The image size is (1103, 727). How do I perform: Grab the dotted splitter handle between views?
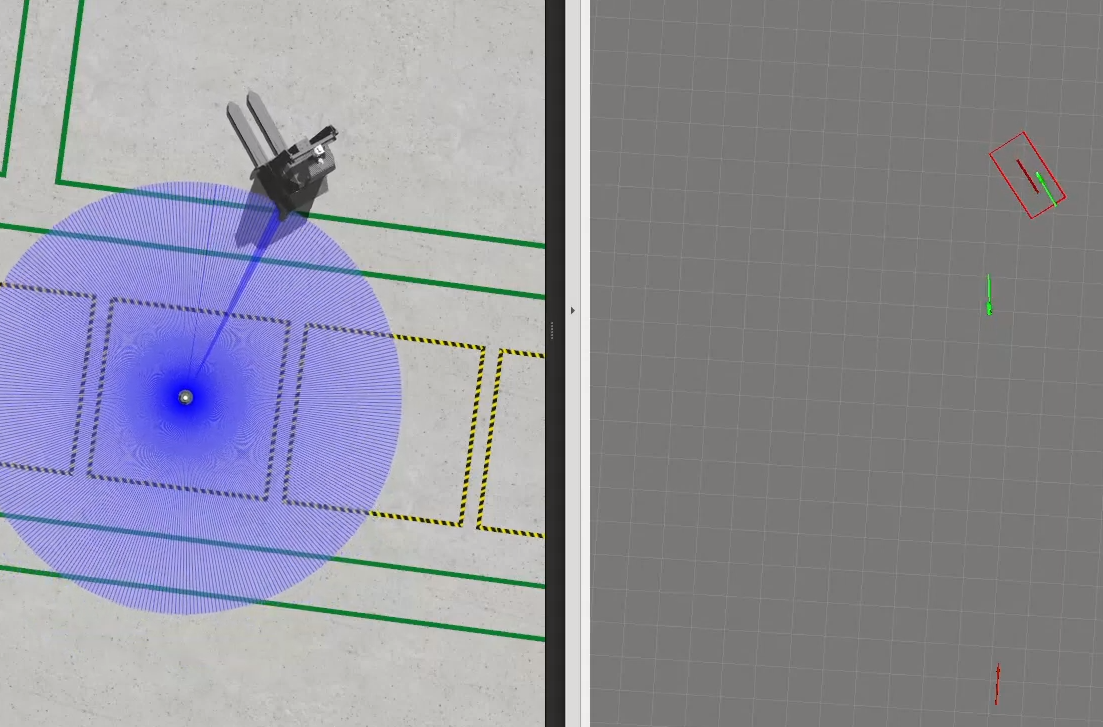(x=552, y=330)
